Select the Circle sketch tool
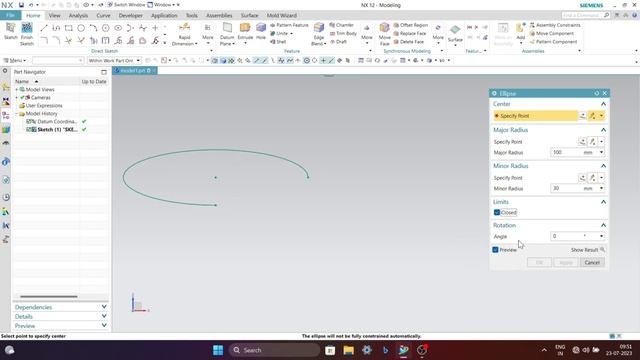This screenshot has height=360, width=640. [x=81, y=28]
